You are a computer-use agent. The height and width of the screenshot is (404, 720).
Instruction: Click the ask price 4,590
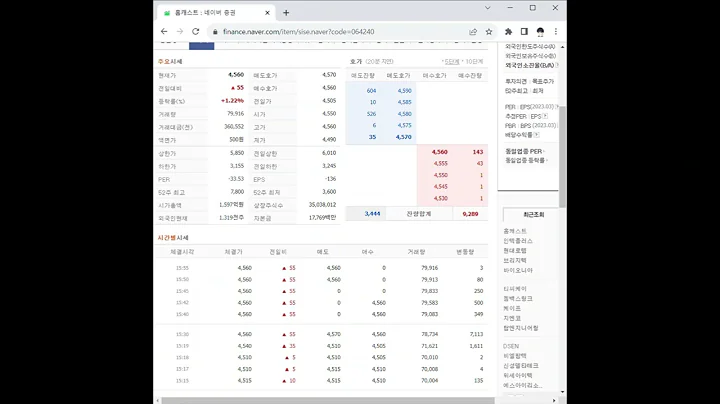[x=405, y=91]
